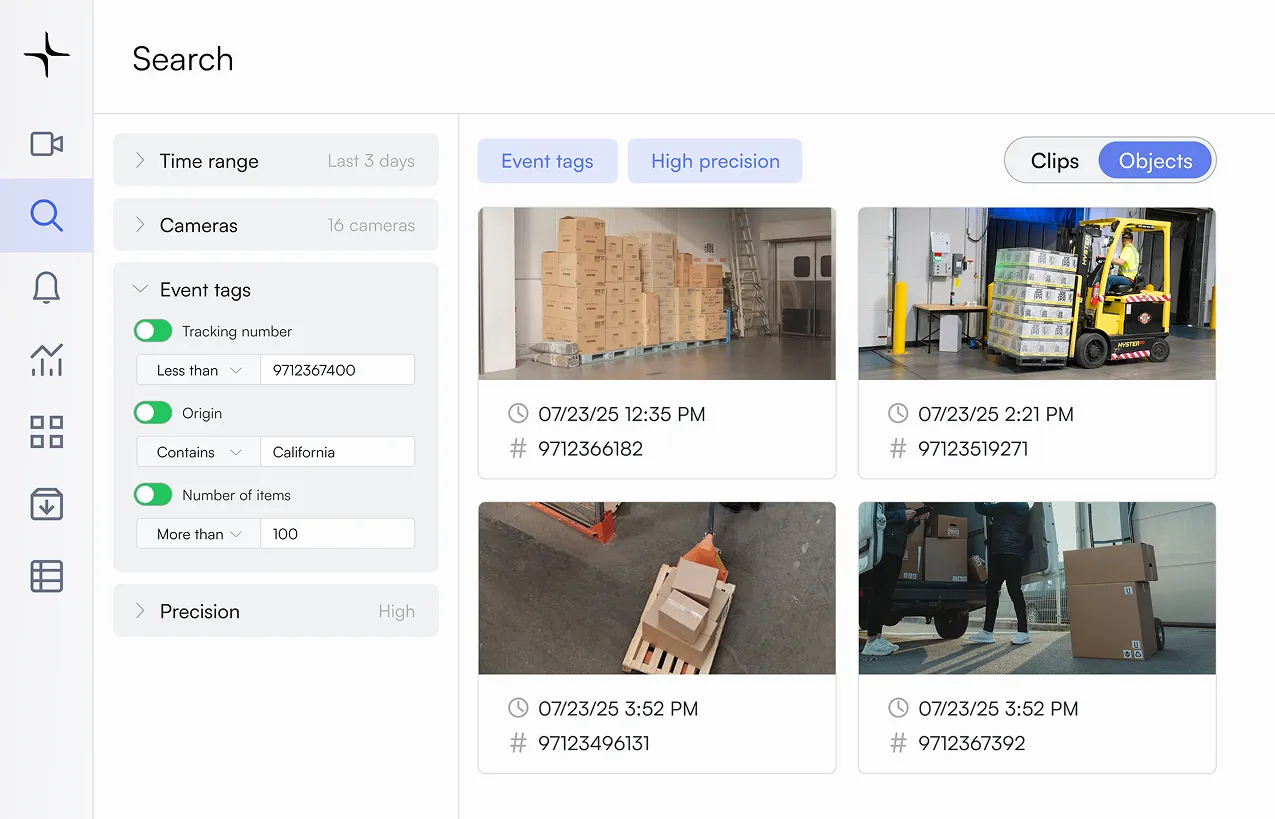This screenshot has height=819, width=1275.
Task: Open the downloads archive icon
Action: click(47, 504)
